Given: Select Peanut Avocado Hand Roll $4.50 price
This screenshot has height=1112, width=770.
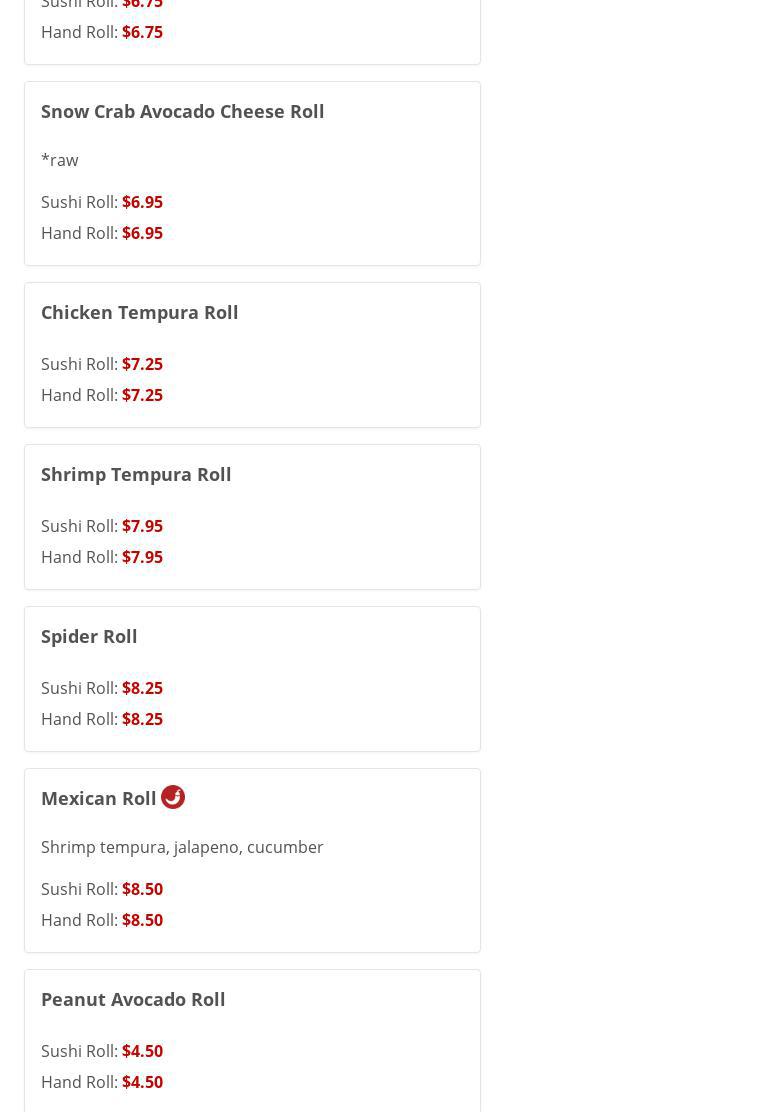Looking at the screenshot, I should click(x=142, y=1082).
